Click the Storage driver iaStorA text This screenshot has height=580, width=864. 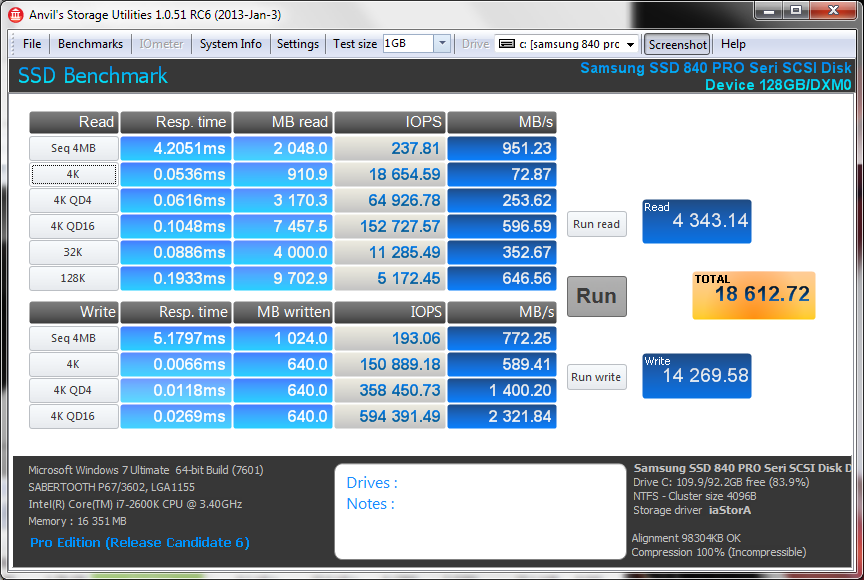[692, 510]
